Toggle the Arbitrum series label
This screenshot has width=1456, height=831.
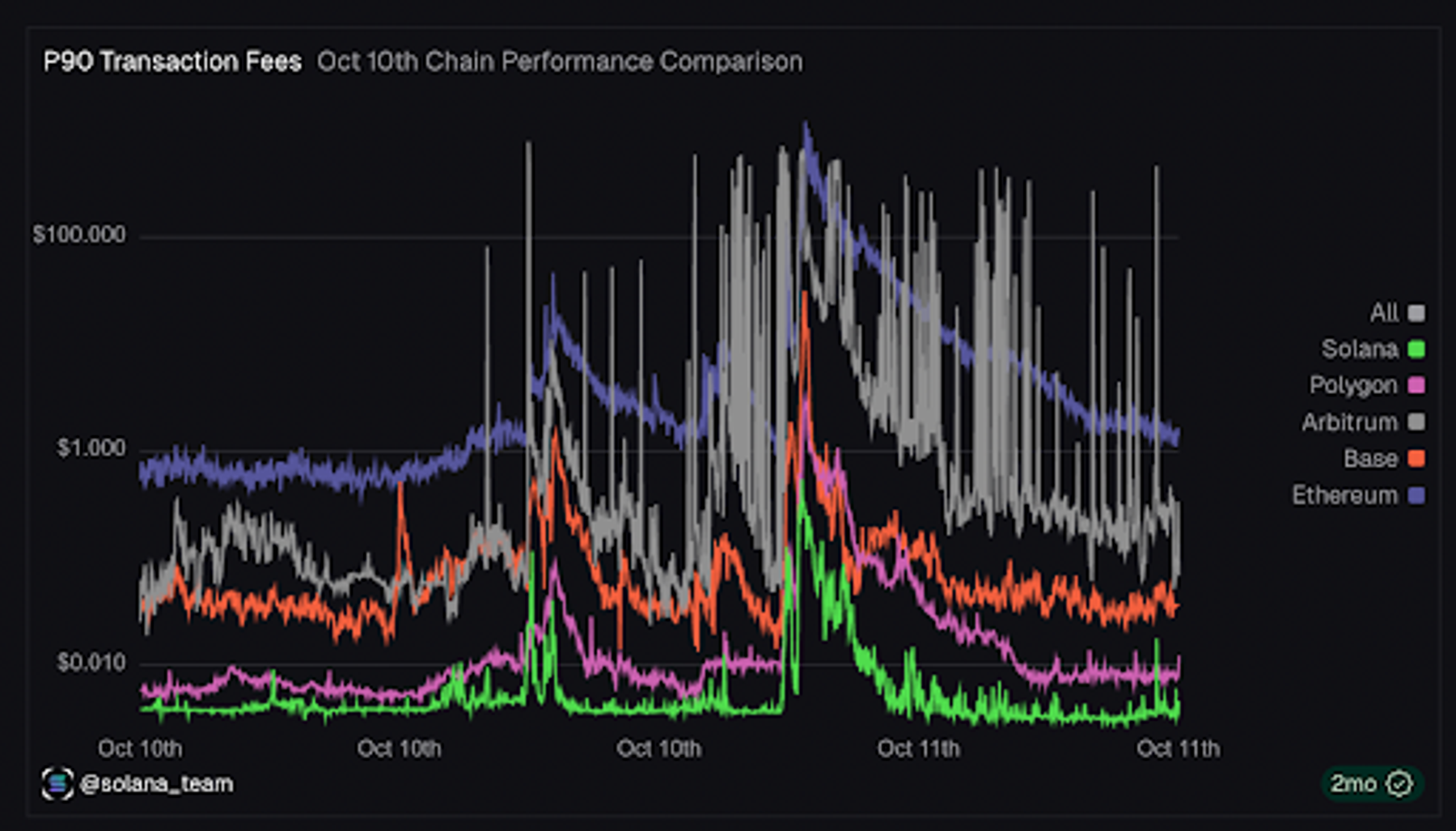pyautogui.click(x=1350, y=422)
